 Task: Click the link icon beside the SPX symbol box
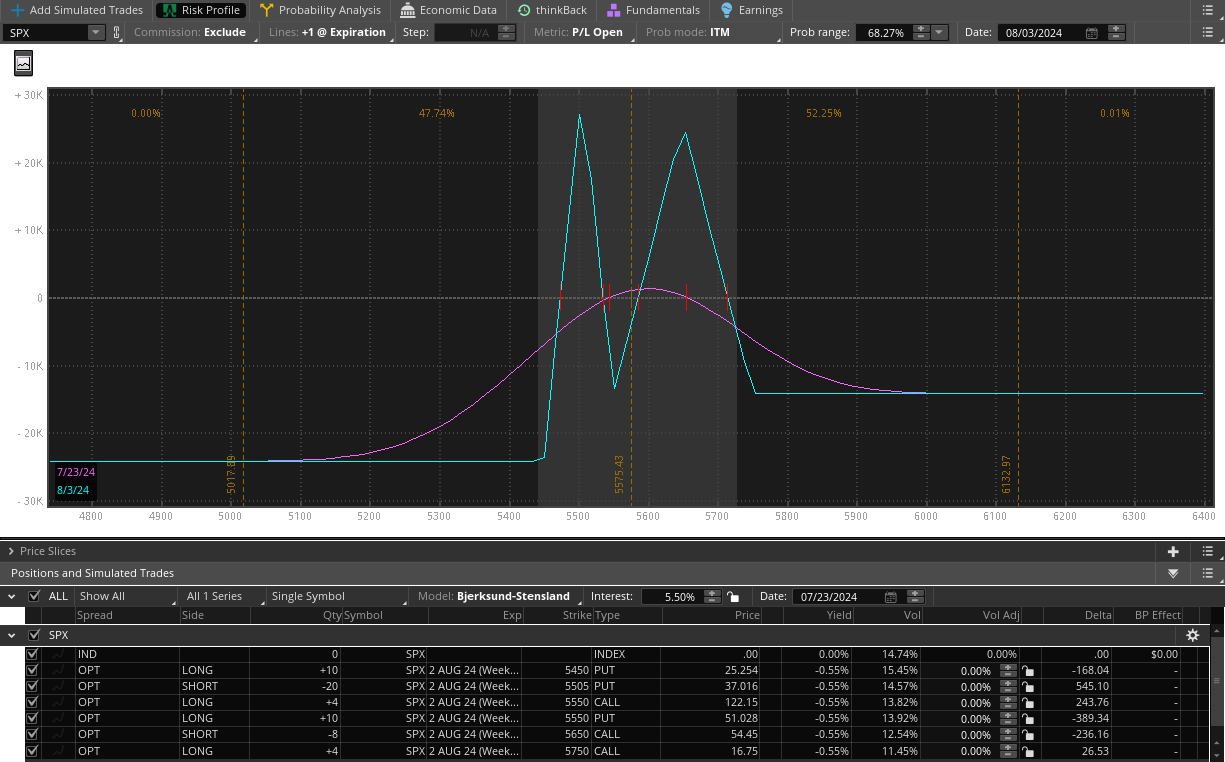pos(116,32)
